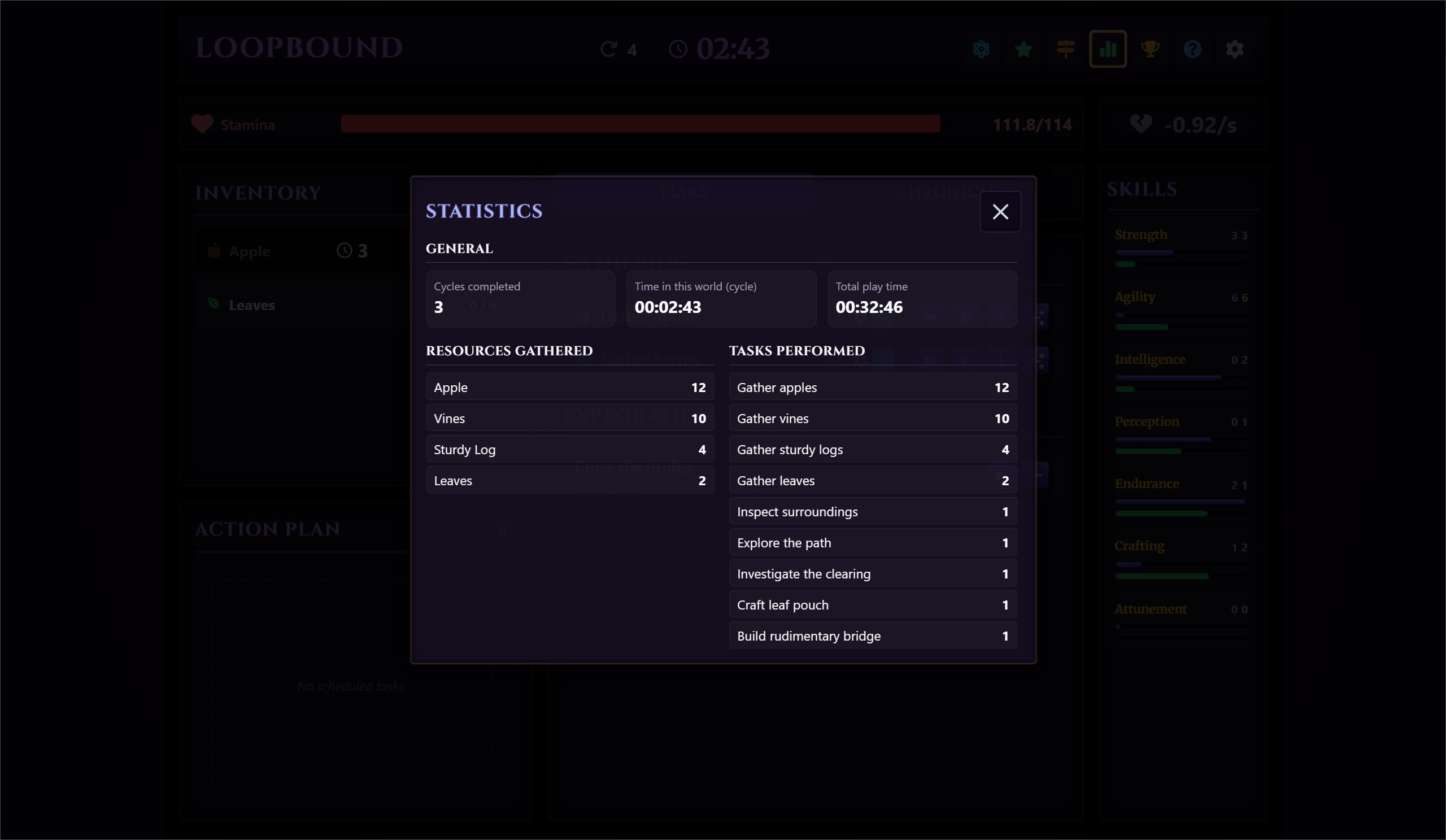Click the Agility skill label
The height and width of the screenshot is (840, 1446).
pos(1134,297)
